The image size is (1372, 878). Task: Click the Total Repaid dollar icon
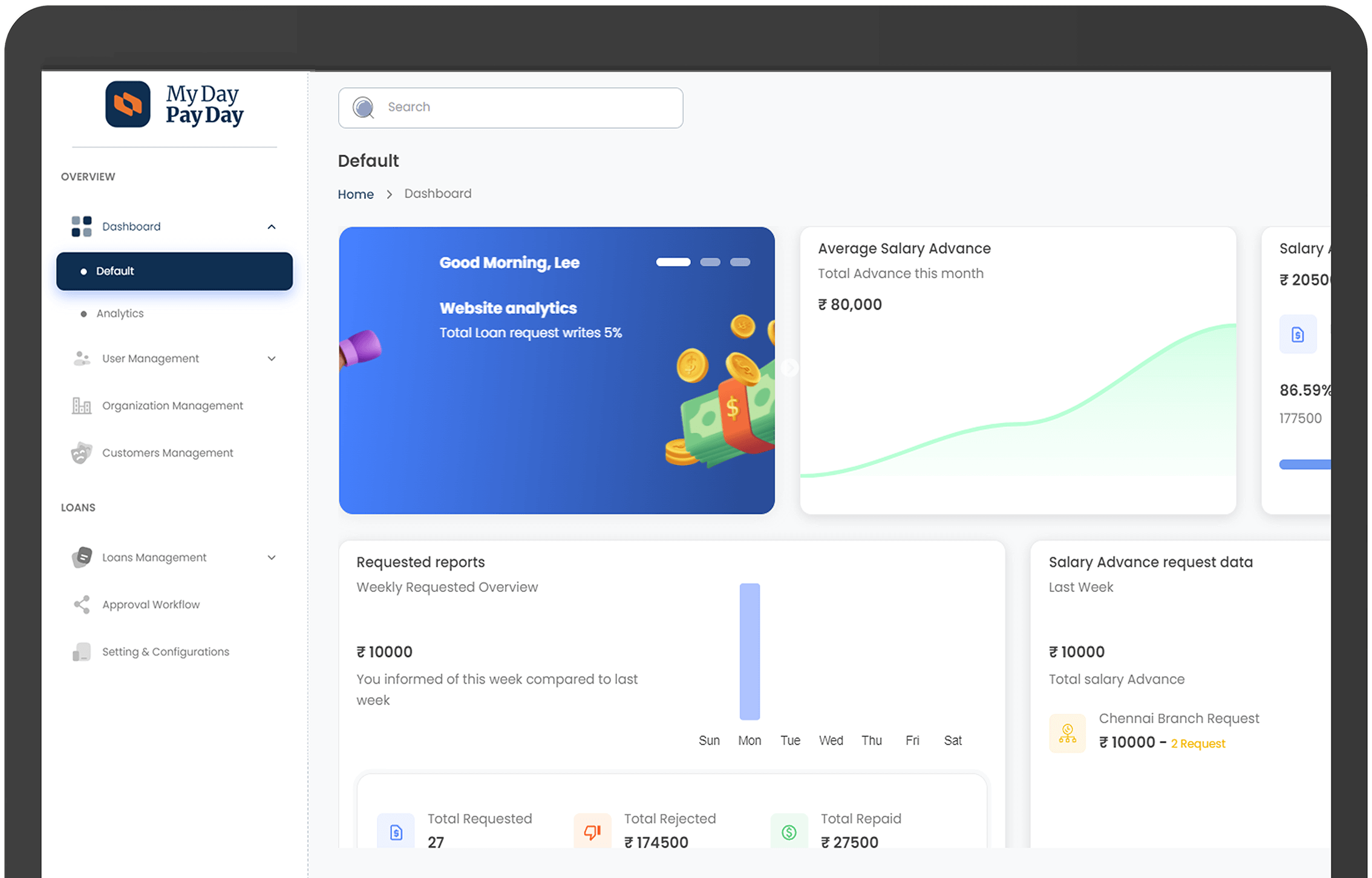click(789, 832)
